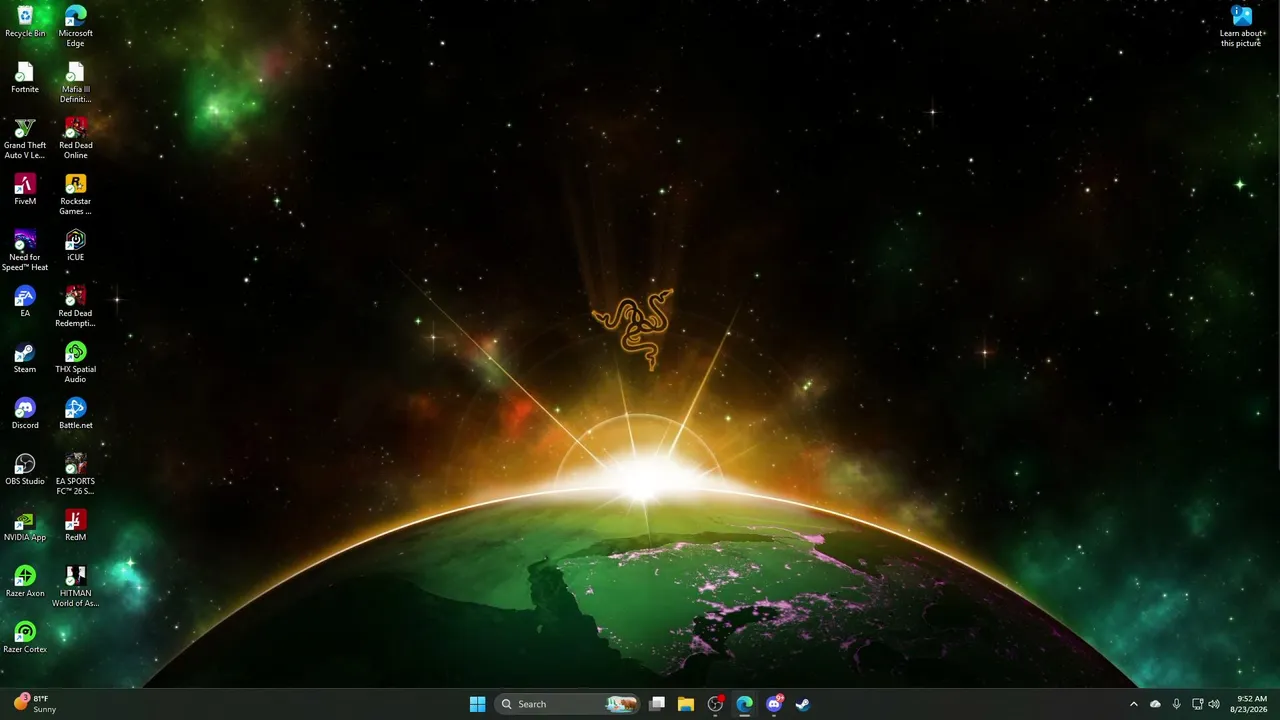Open File Explorer from the taskbar

point(686,704)
